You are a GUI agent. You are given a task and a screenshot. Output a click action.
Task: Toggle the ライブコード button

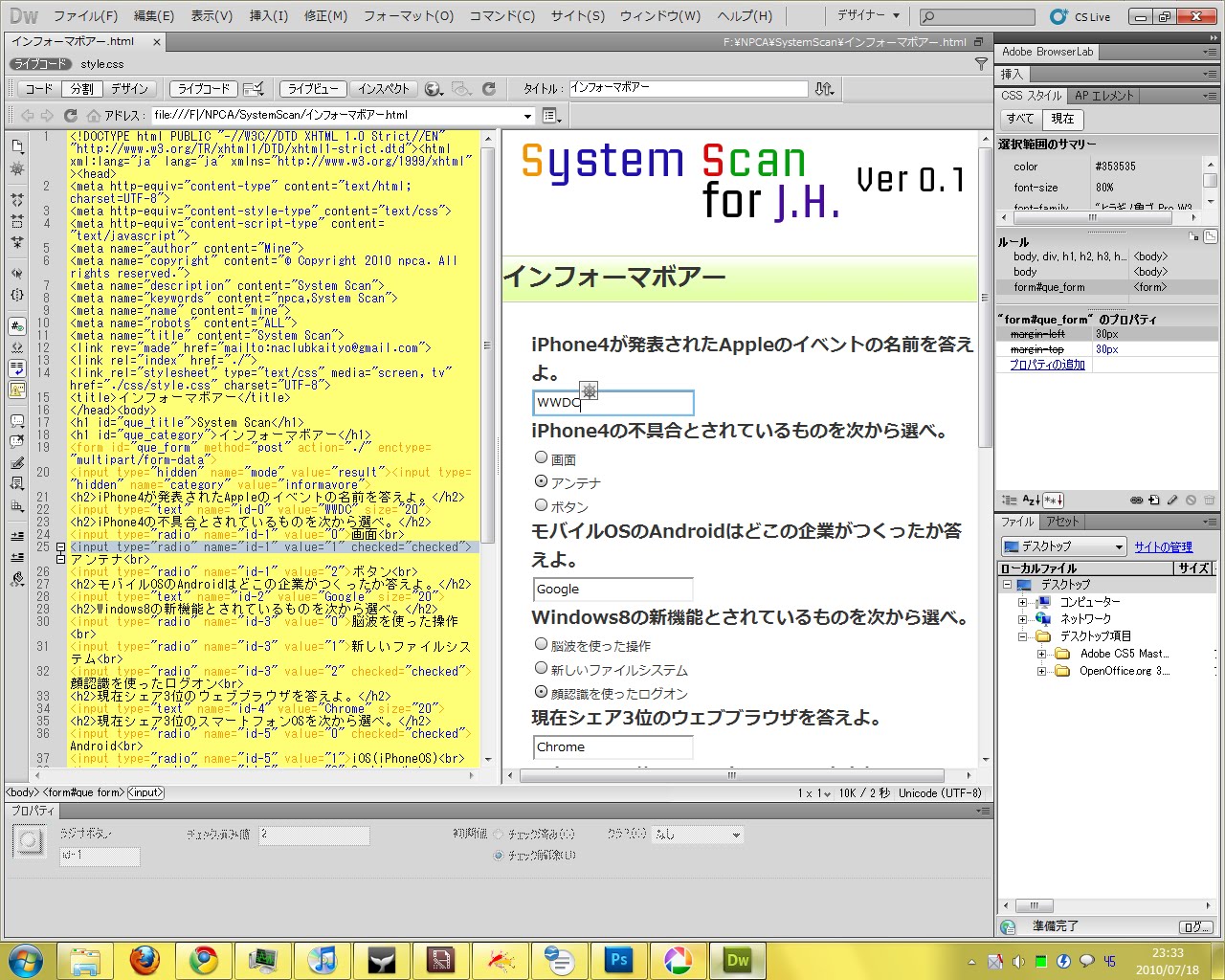204,88
